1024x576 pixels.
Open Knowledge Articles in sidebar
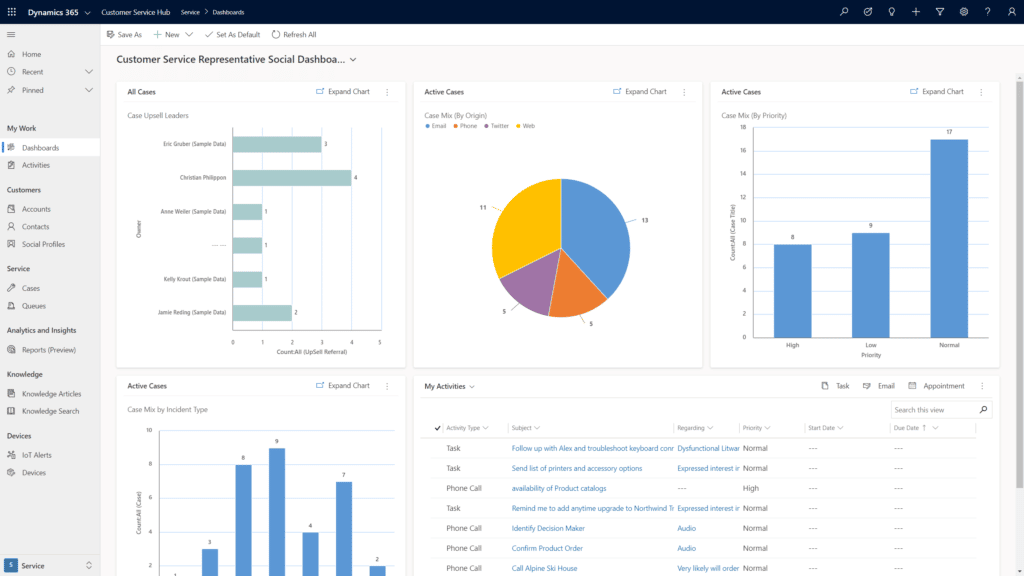tap(50, 394)
